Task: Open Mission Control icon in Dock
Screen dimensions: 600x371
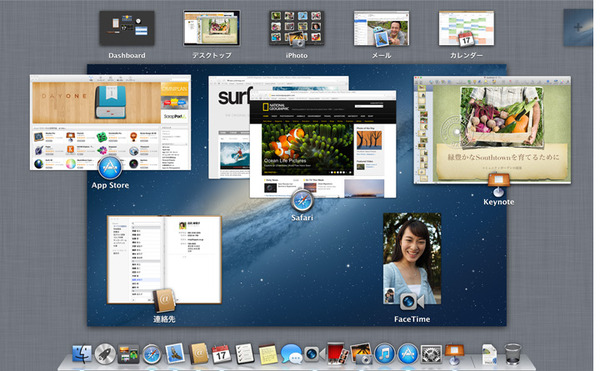Action: tap(129, 354)
